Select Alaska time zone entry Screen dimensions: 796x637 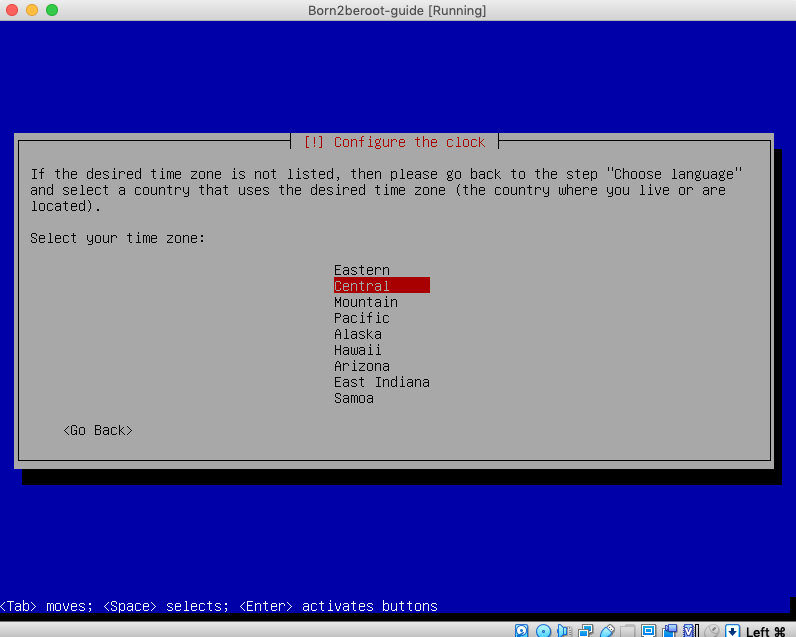pos(357,334)
